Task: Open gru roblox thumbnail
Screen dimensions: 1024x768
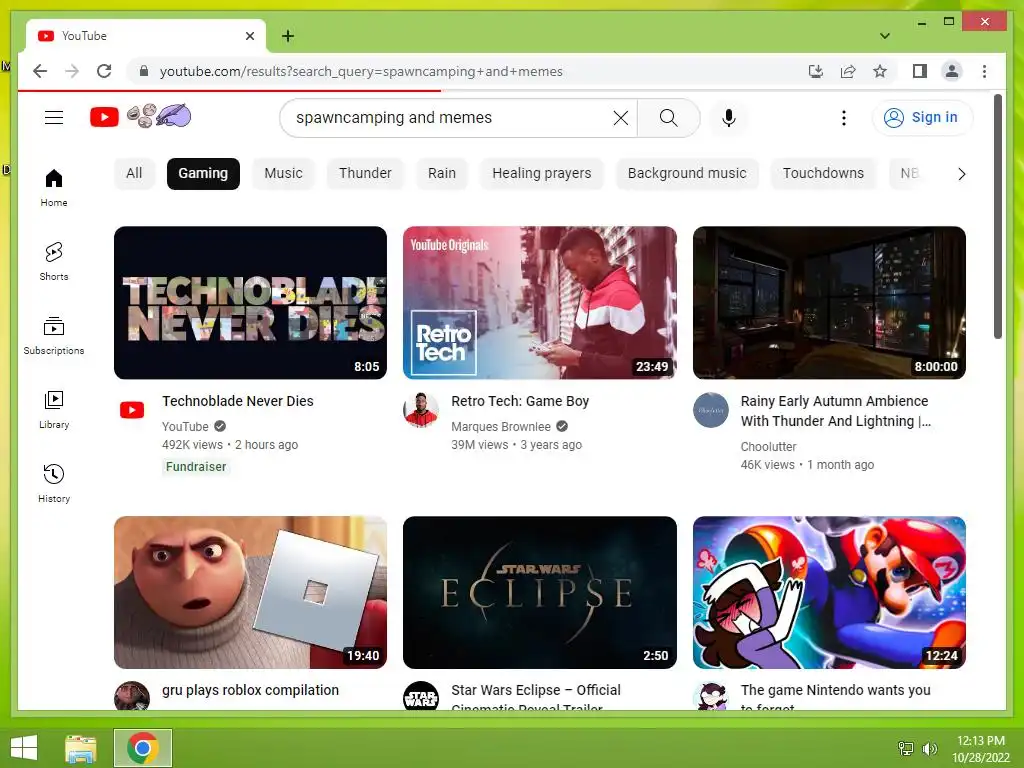Action: pos(250,592)
